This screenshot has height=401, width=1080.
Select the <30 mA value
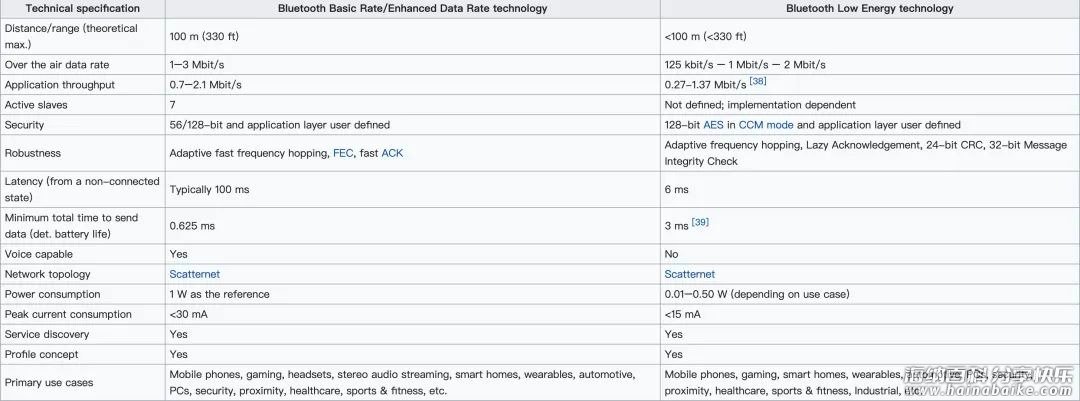189,314
